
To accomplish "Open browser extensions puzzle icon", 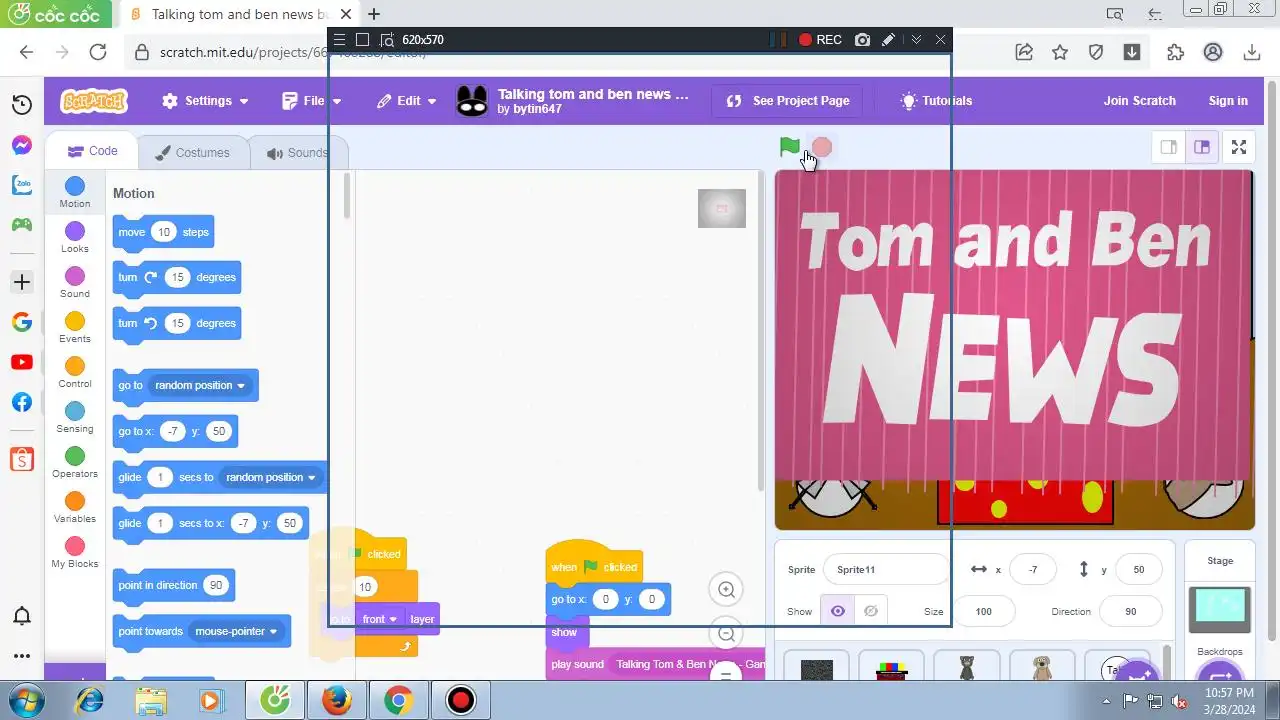I will pyautogui.click(x=1175, y=52).
